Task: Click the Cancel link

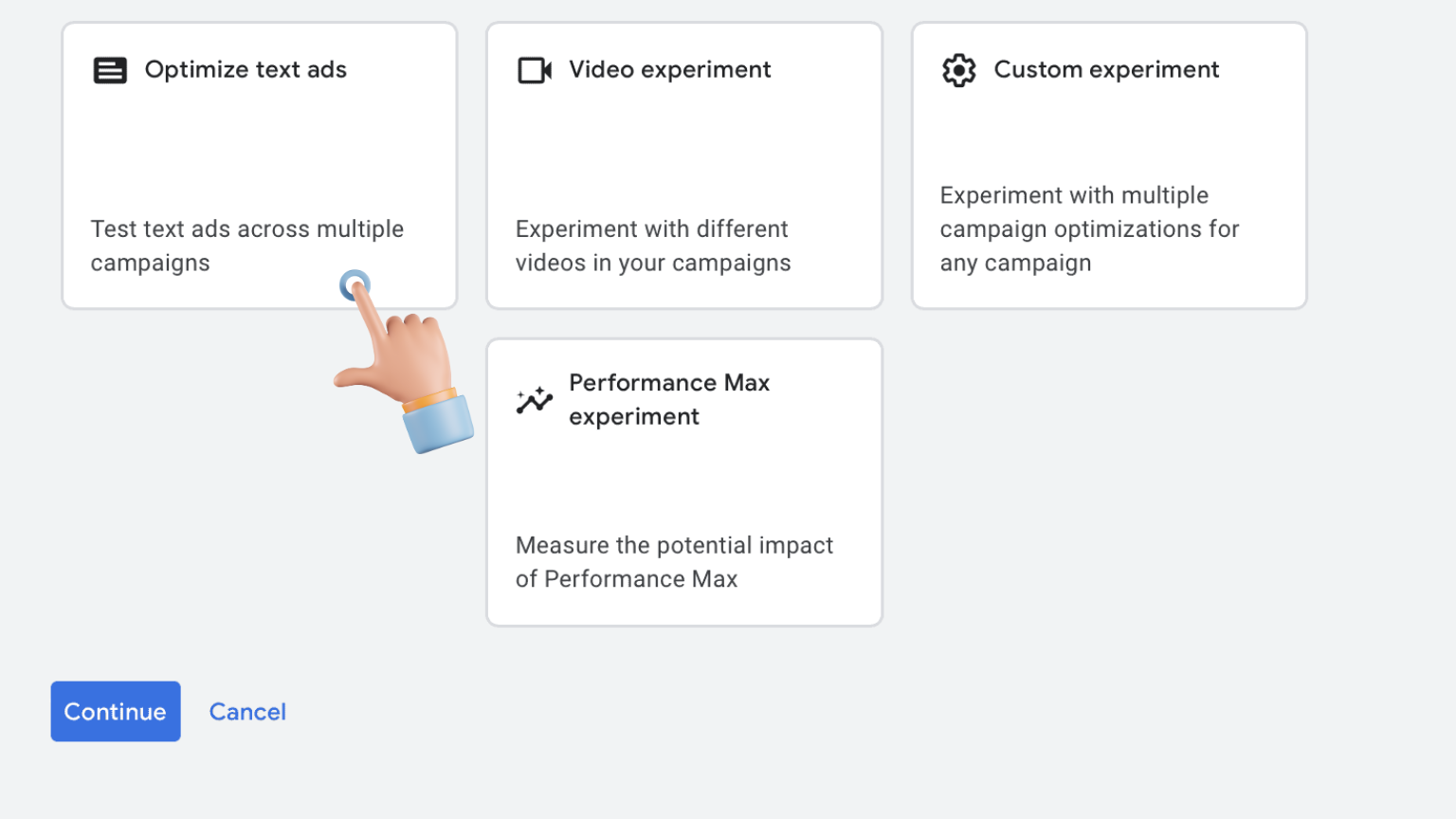Action: [x=247, y=712]
